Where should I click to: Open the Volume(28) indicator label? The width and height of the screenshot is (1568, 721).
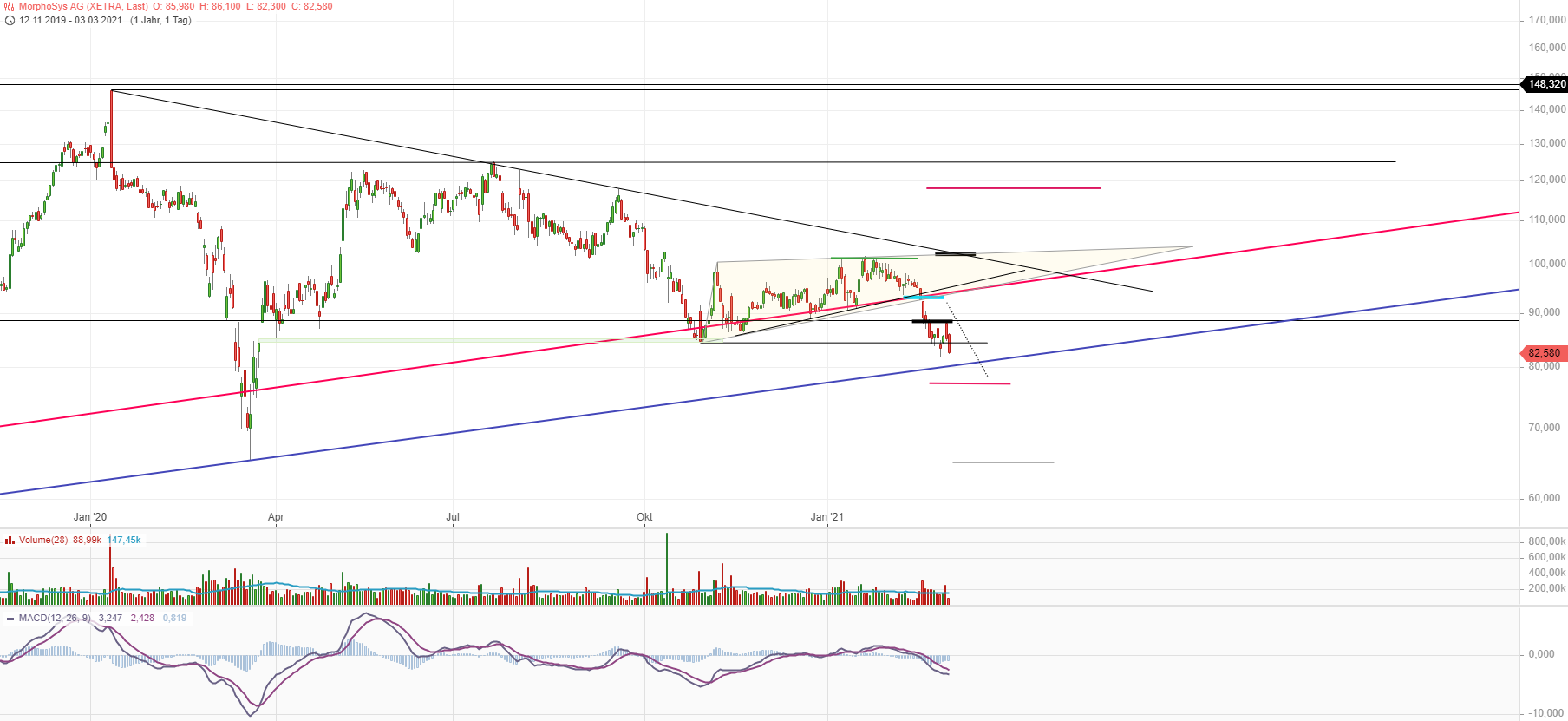click(43, 540)
